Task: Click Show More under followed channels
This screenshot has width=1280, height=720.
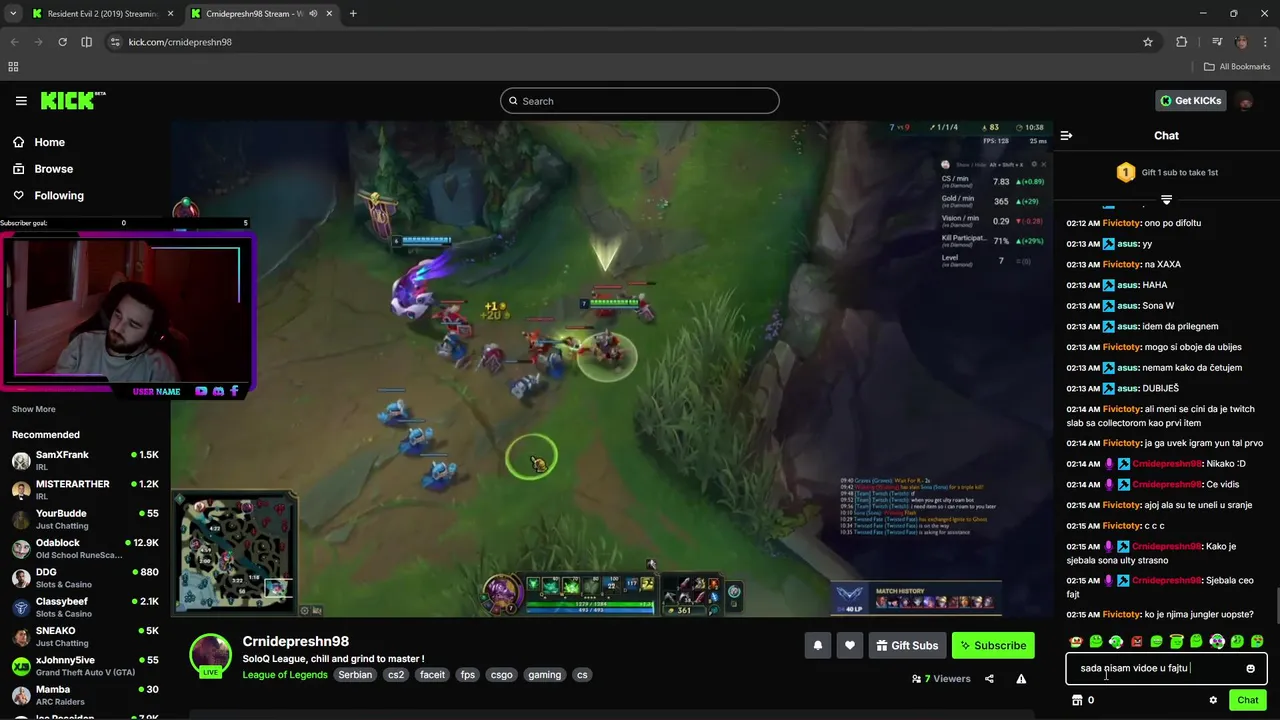Action: [34, 409]
